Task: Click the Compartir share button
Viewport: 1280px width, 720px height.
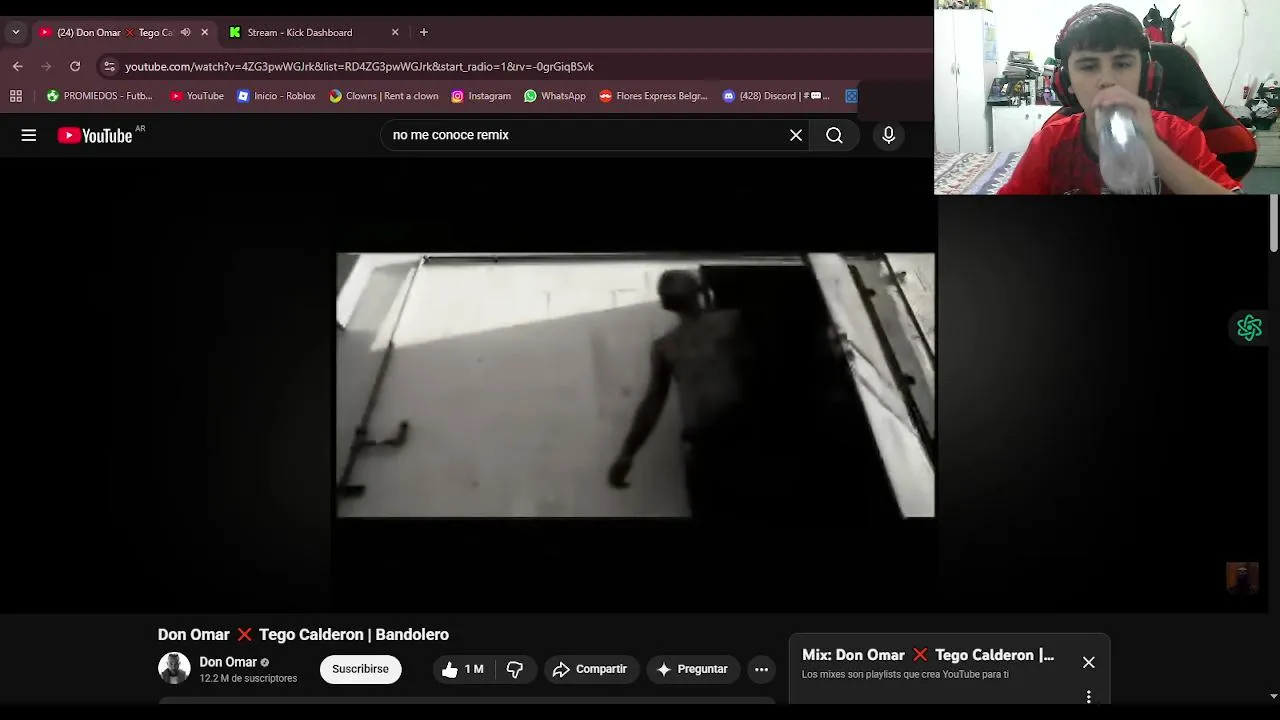Action: point(590,669)
